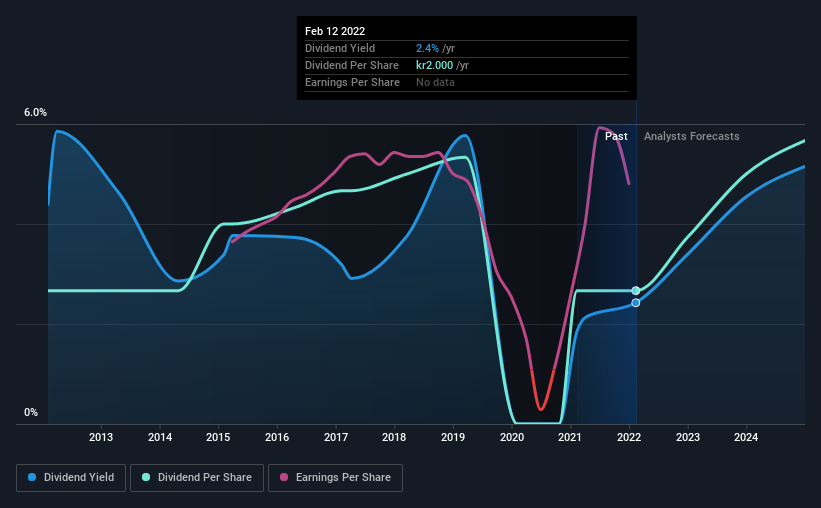Click the 2013 x-axis label
821x508 pixels.
point(101,437)
